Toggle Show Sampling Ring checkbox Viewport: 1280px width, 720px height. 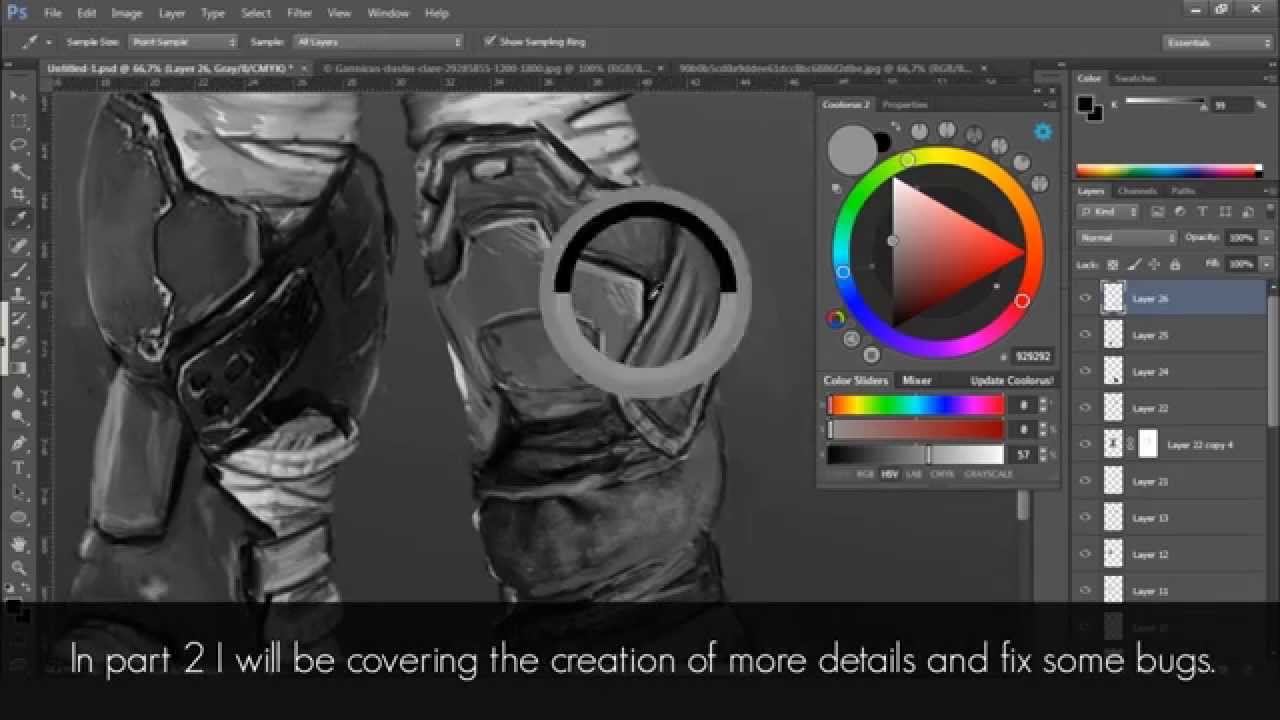pyautogui.click(x=490, y=41)
